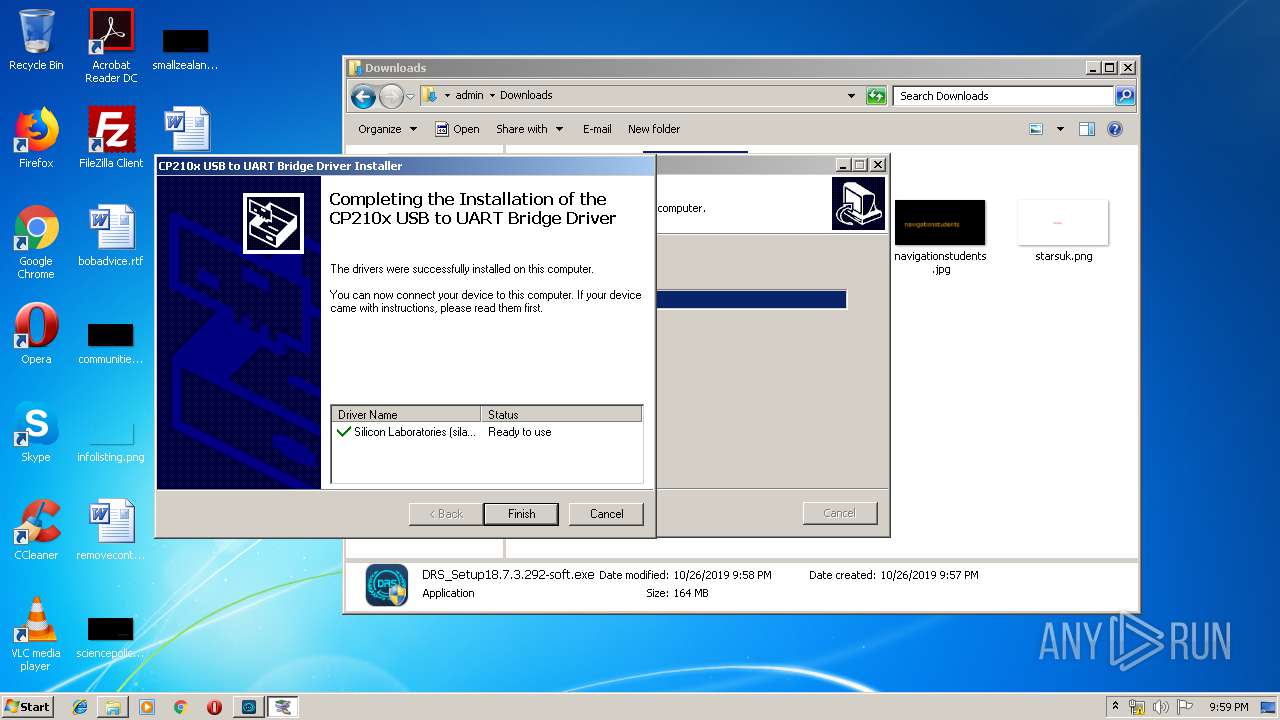Click the Search Downloads field

1003,96
